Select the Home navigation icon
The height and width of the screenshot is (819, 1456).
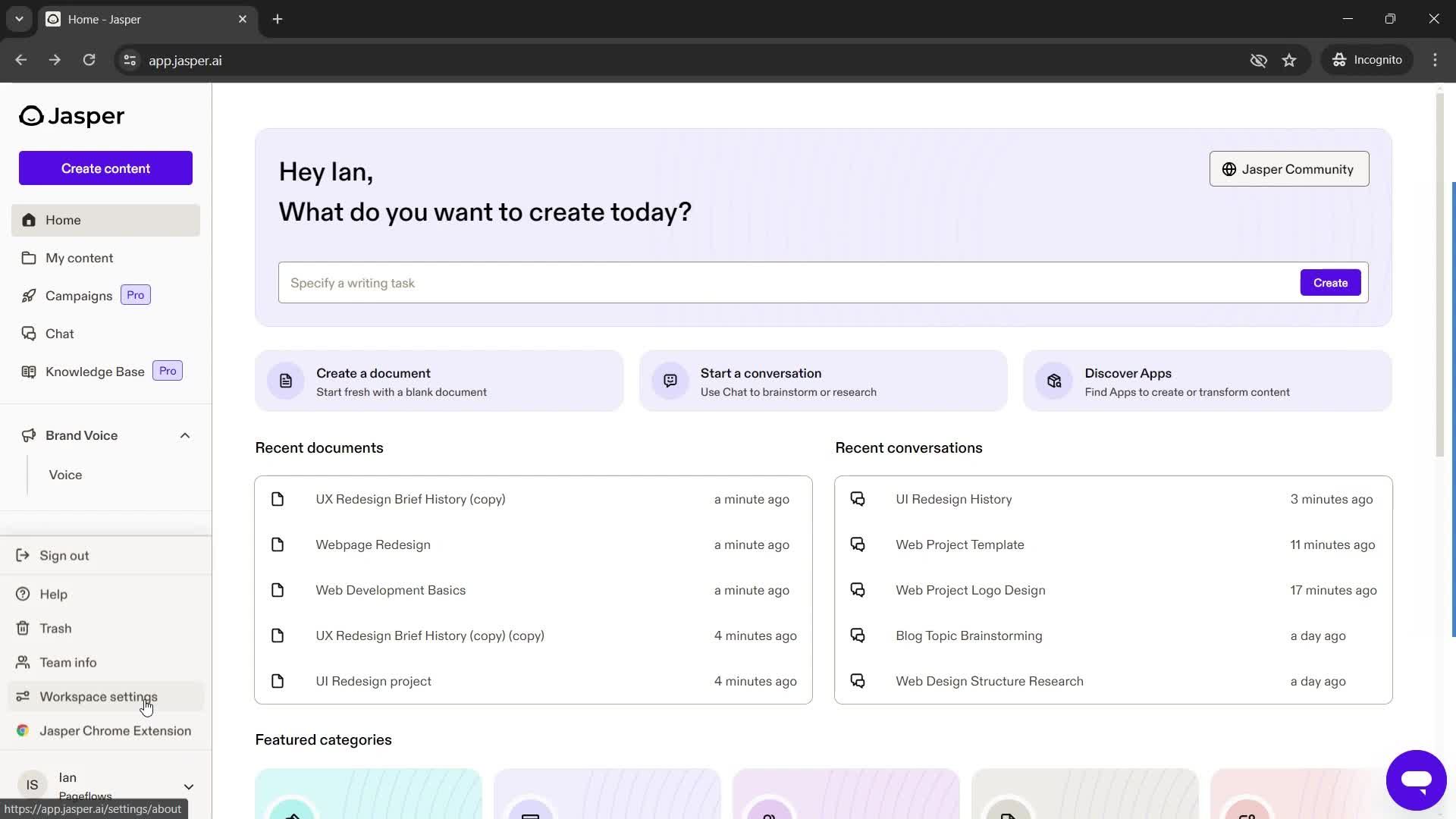[29, 220]
